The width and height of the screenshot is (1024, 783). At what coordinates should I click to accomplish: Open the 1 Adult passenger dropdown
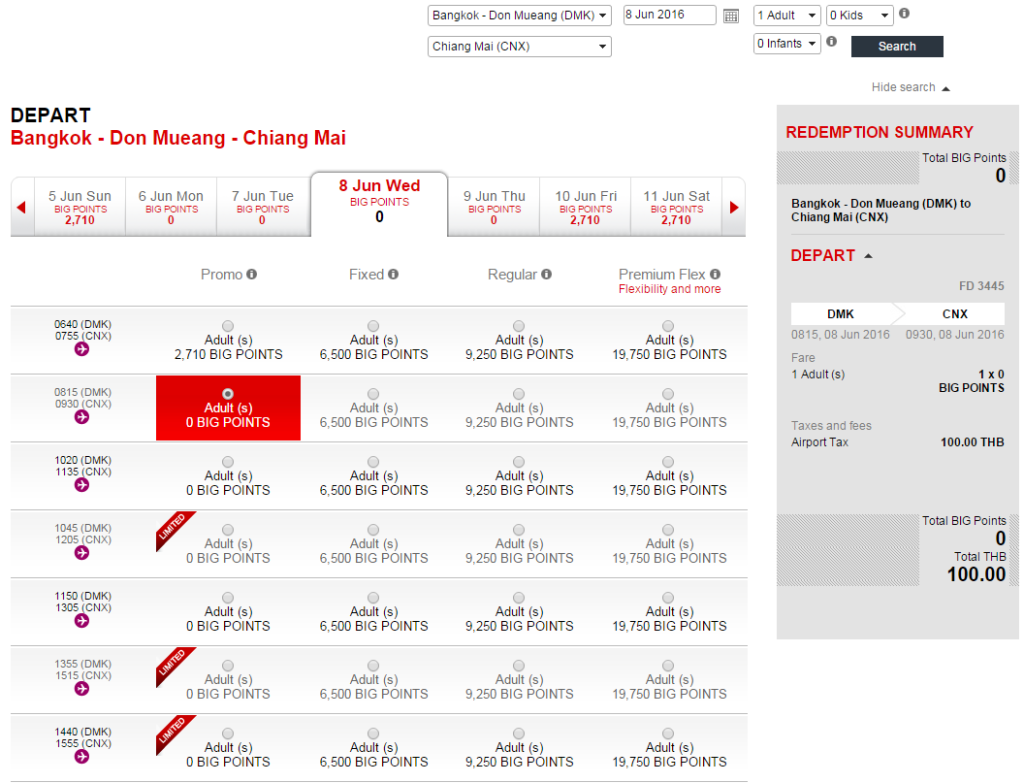tap(786, 15)
